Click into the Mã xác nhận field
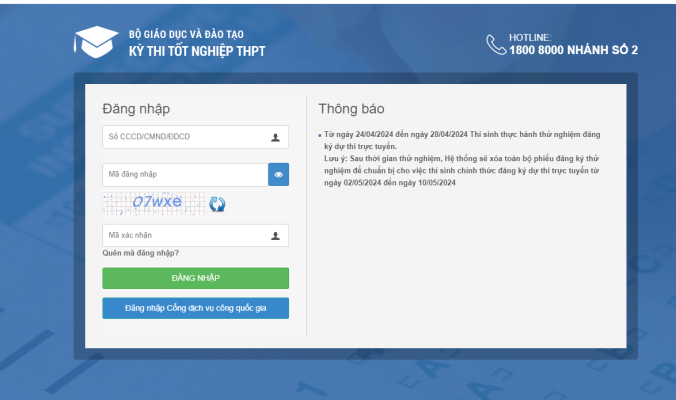The height and width of the screenshot is (400, 676). click(x=183, y=236)
